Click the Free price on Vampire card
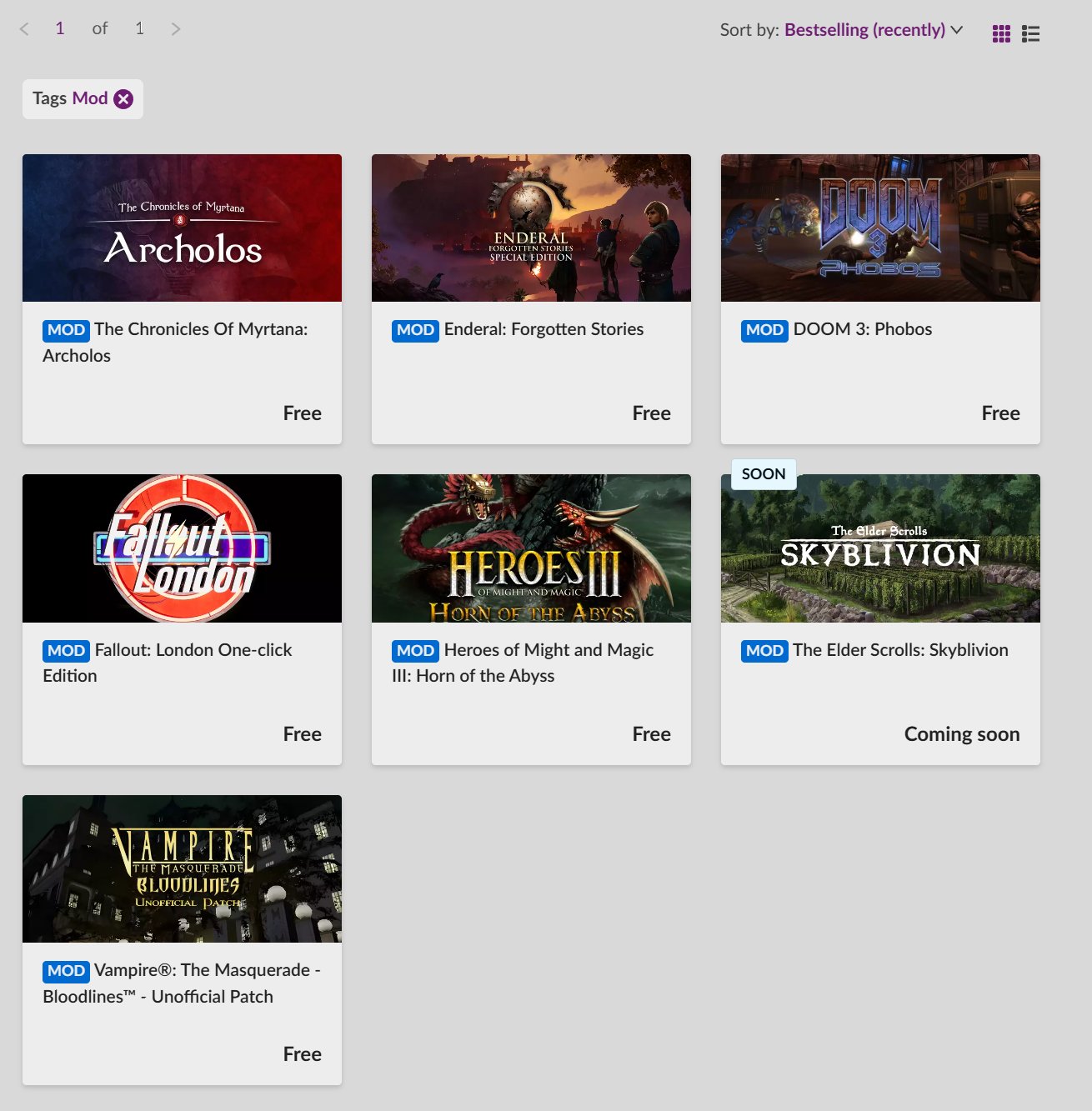This screenshot has height=1111, width=1092. point(303,1054)
